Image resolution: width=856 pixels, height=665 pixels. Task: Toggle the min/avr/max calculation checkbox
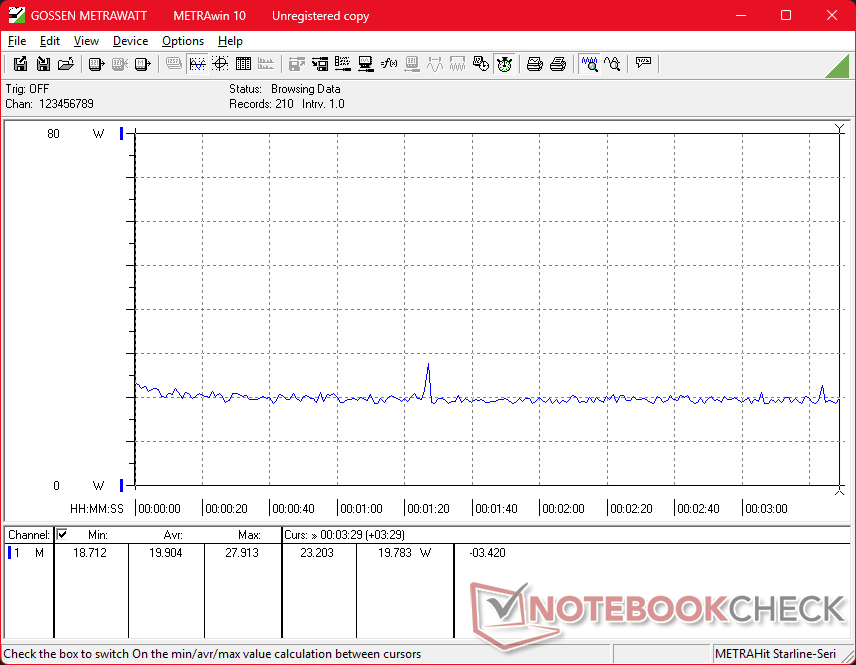[x=62, y=535]
